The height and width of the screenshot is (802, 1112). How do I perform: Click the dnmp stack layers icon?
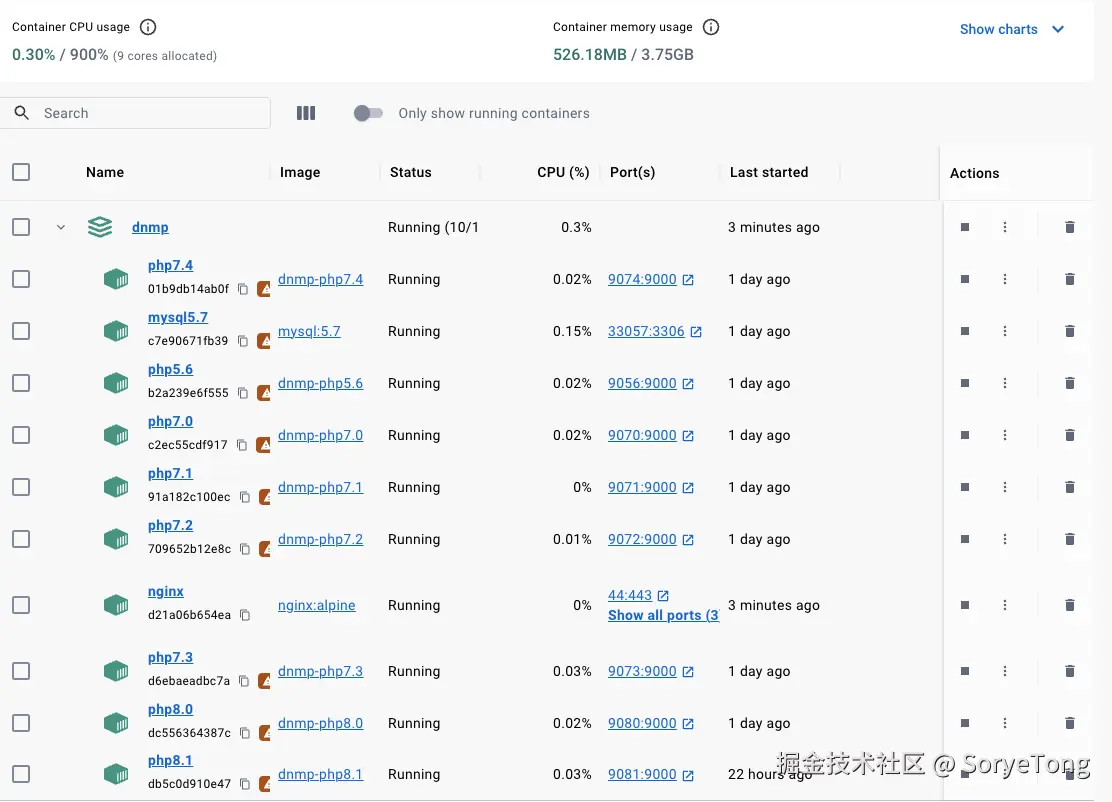coord(100,227)
